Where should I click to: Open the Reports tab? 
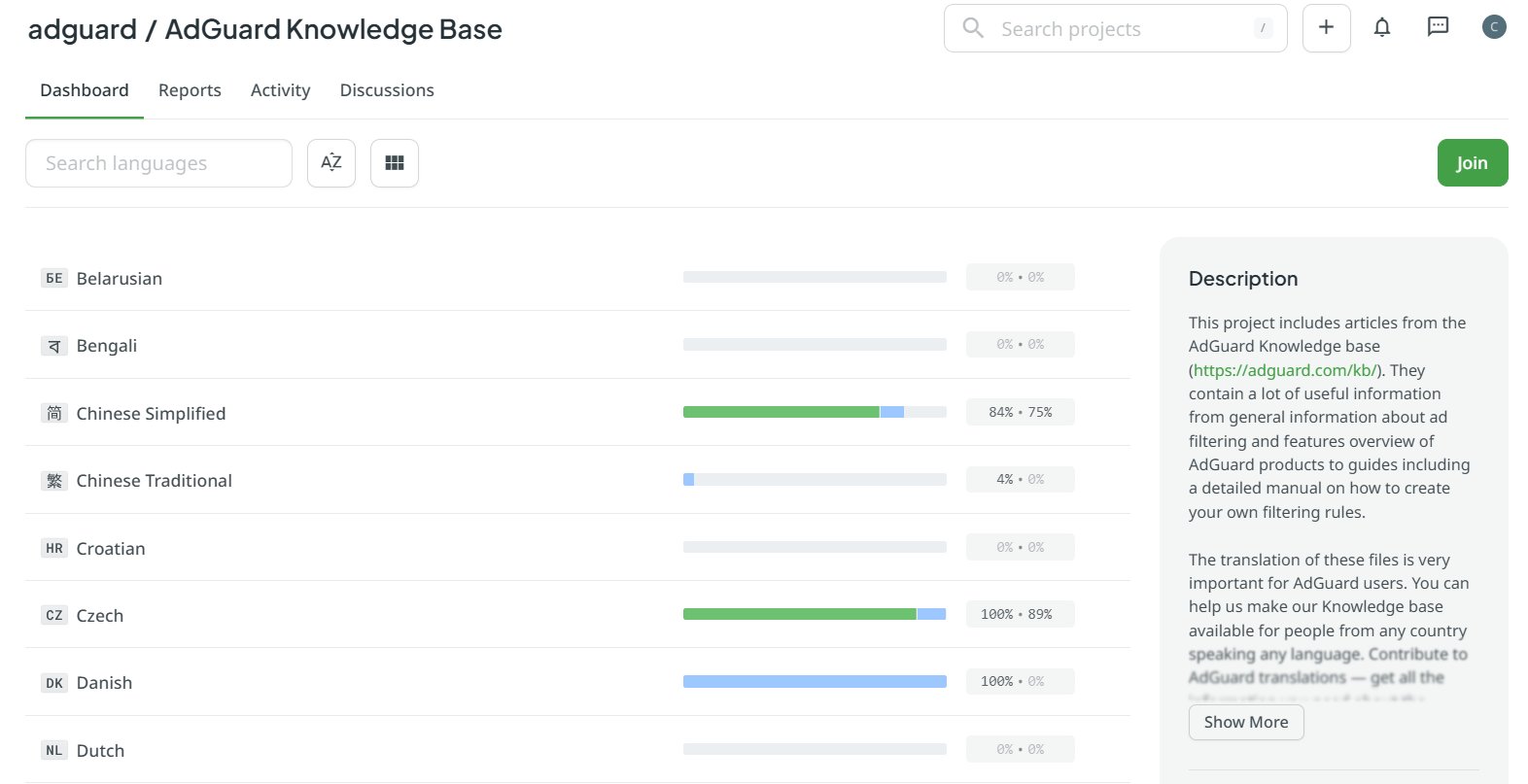(x=190, y=90)
